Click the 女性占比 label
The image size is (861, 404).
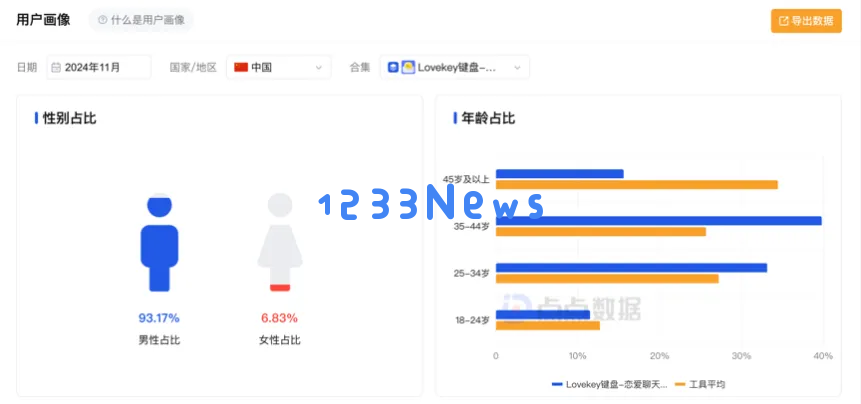(279, 340)
